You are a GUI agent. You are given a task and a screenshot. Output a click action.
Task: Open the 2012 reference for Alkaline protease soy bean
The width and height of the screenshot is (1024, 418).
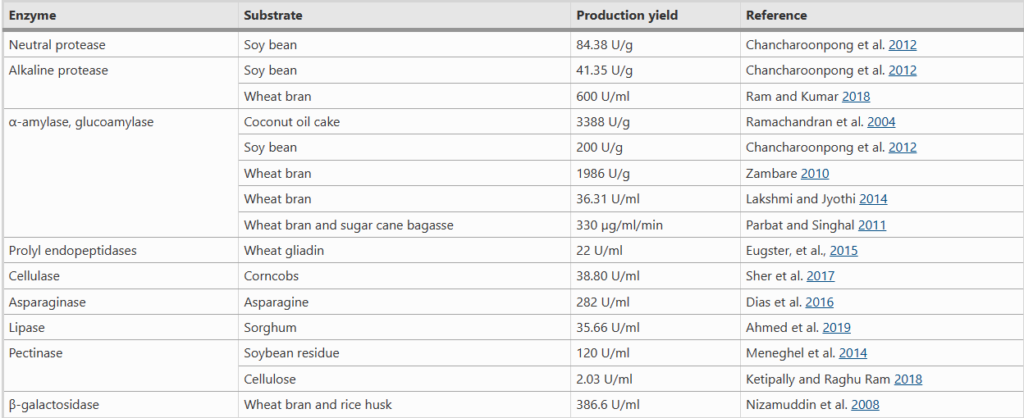click(x=901, y=71)
